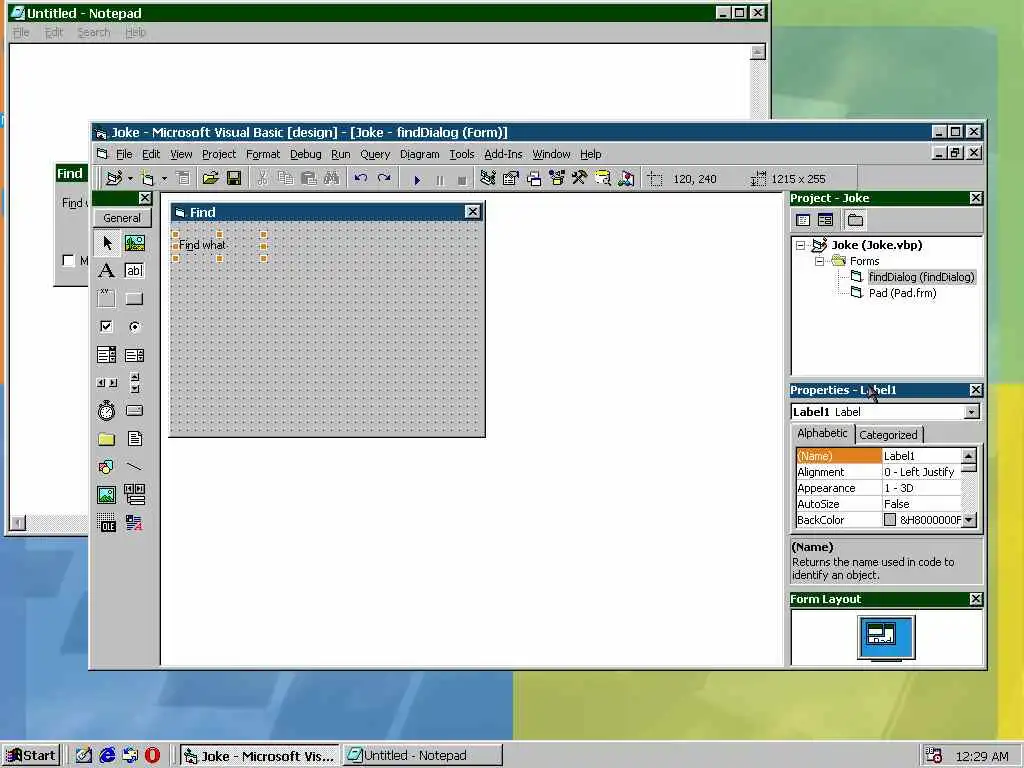Start the program with the Run arrow
Viewport: 1024px width, 768px height.
[417, 179]
